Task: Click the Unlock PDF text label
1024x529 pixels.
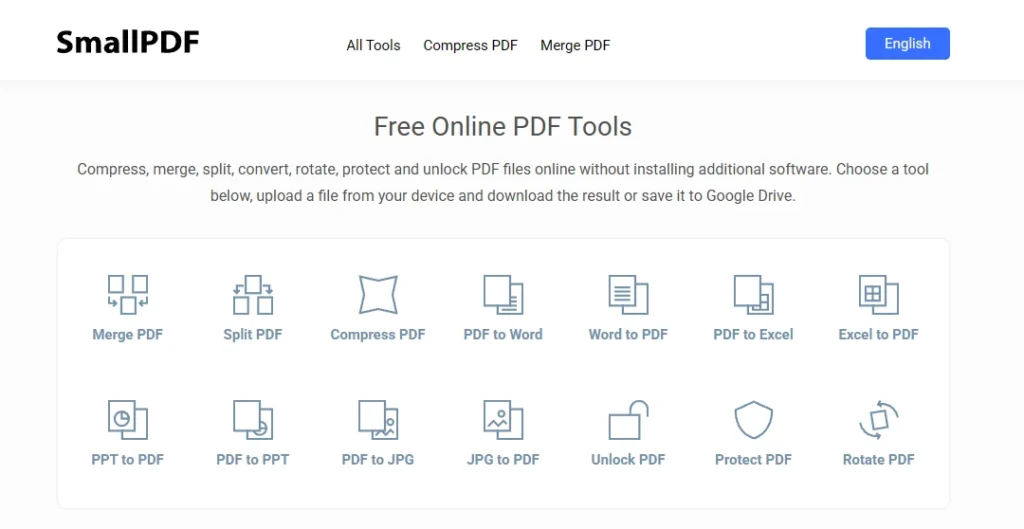Action: click(x=628, y=460)
